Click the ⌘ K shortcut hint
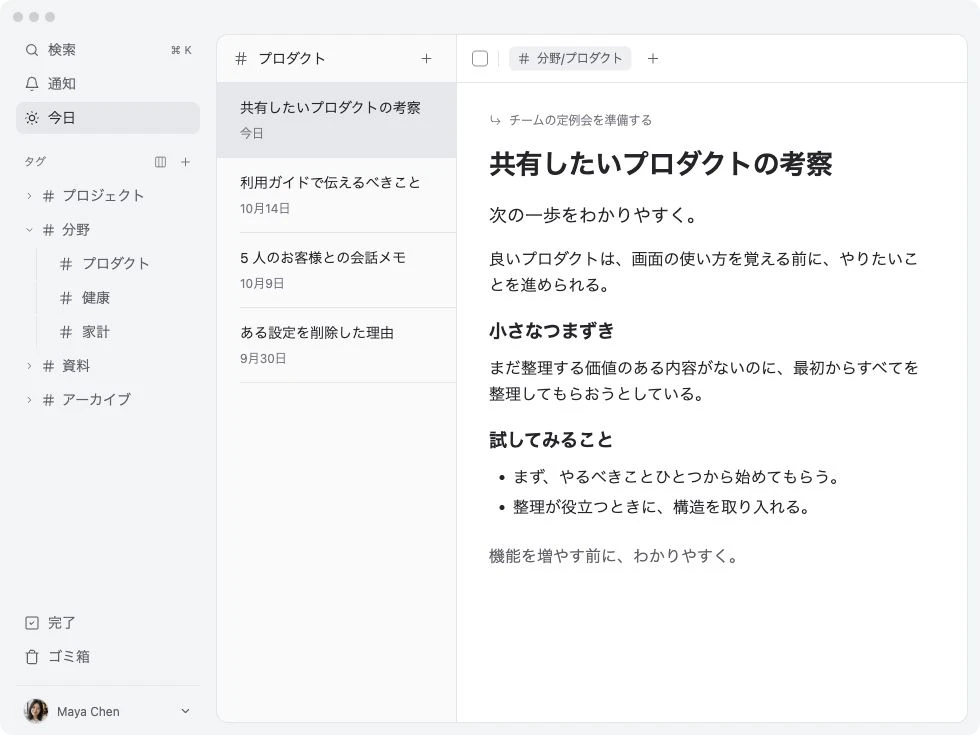 tap(181, 50)
